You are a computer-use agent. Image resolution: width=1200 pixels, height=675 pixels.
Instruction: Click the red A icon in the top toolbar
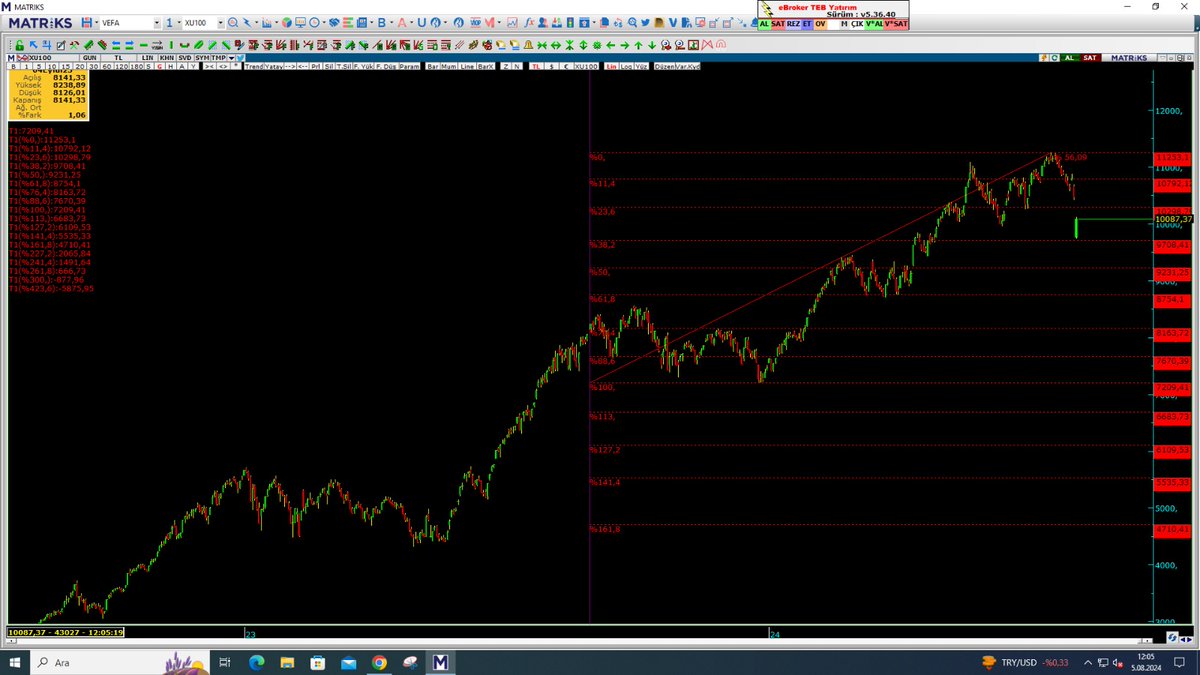pyautogui.click(x=401, y=22)
